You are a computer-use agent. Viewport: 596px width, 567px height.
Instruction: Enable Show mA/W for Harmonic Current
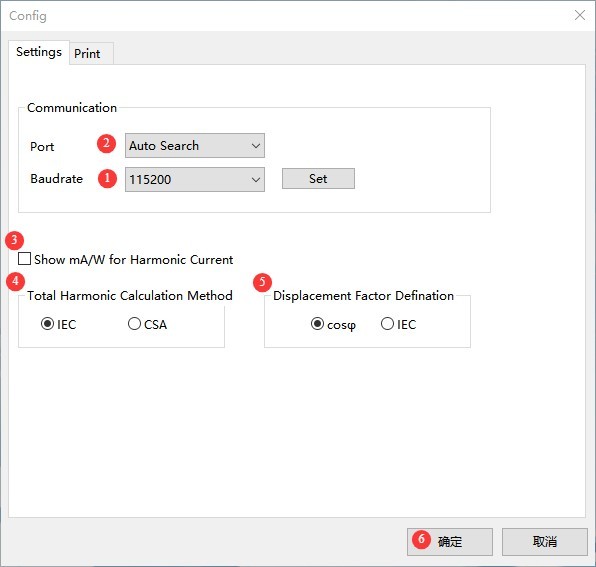24,259
